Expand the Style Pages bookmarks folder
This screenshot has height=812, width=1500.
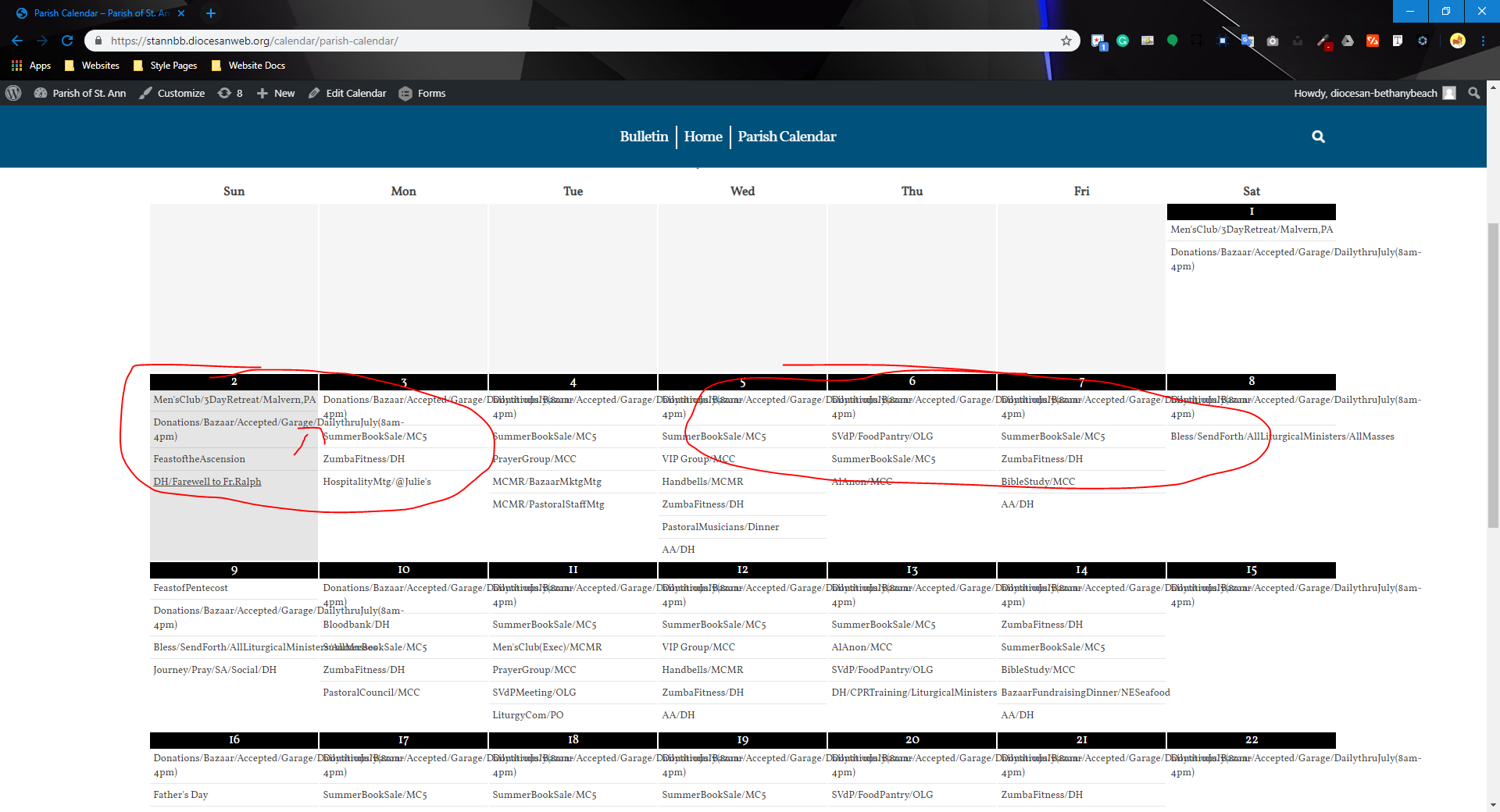coord(166,66)
